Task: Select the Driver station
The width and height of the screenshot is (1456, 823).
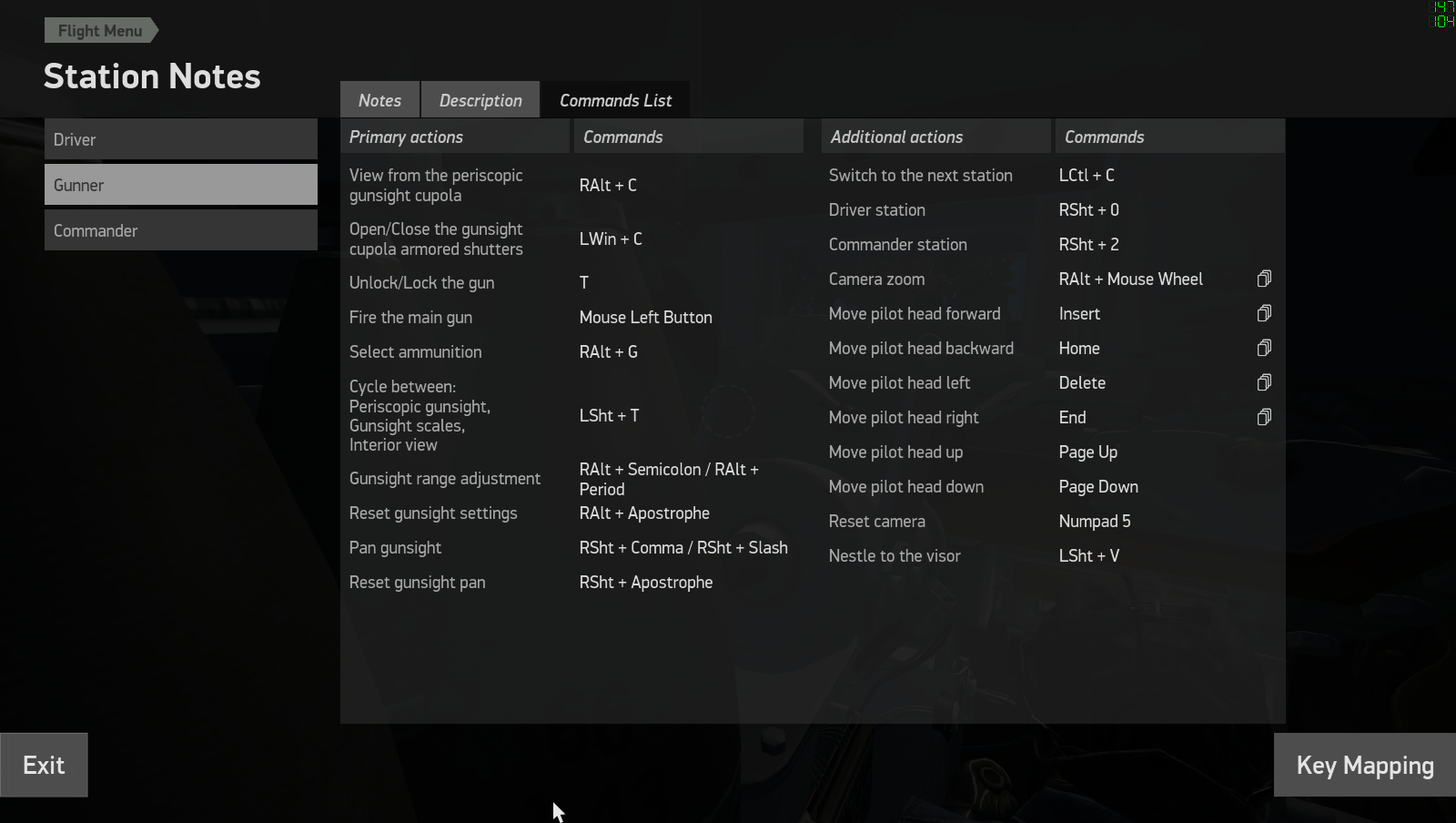Action: [180, 139]
